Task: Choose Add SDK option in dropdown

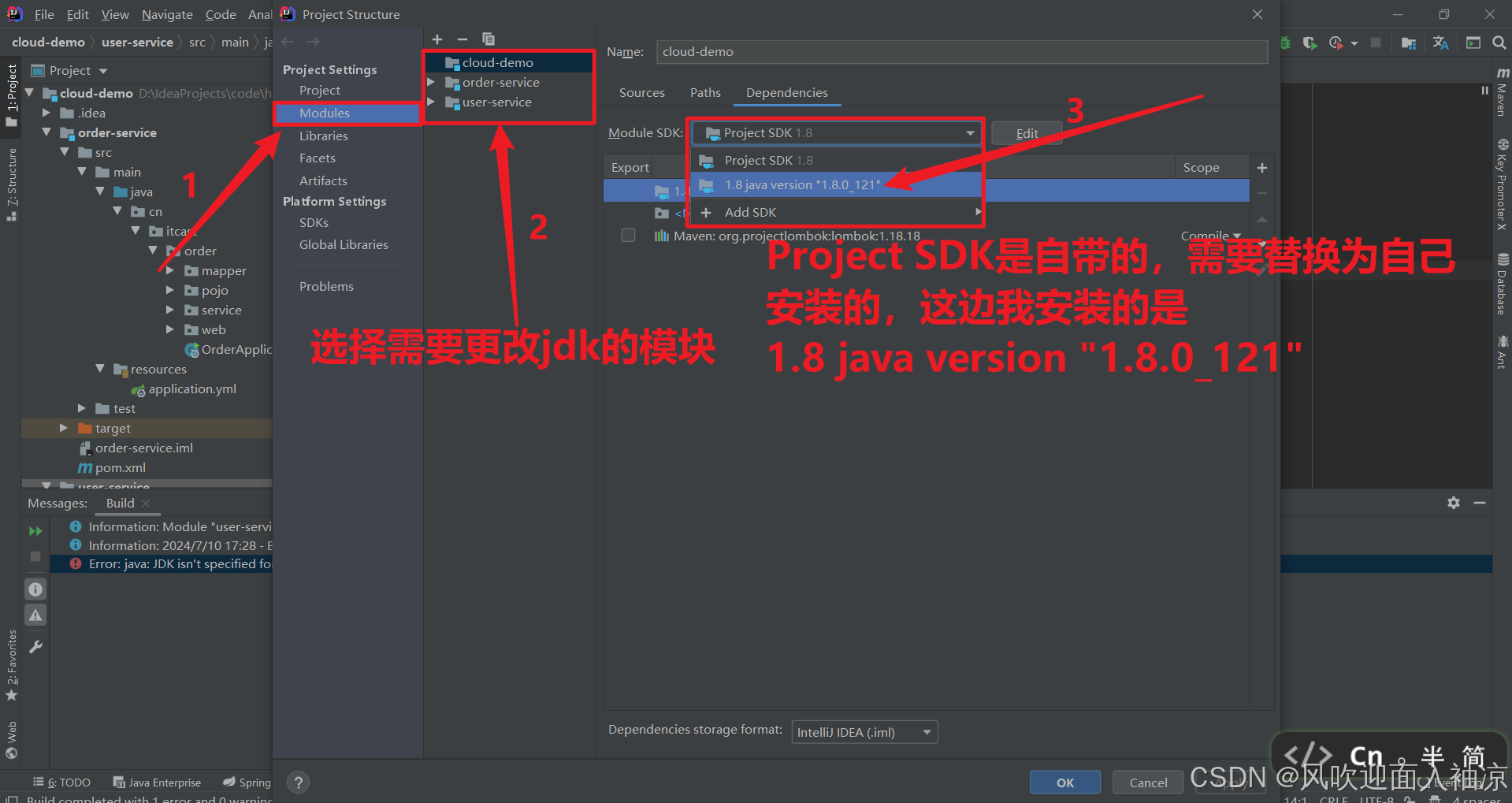Action: 837,213
